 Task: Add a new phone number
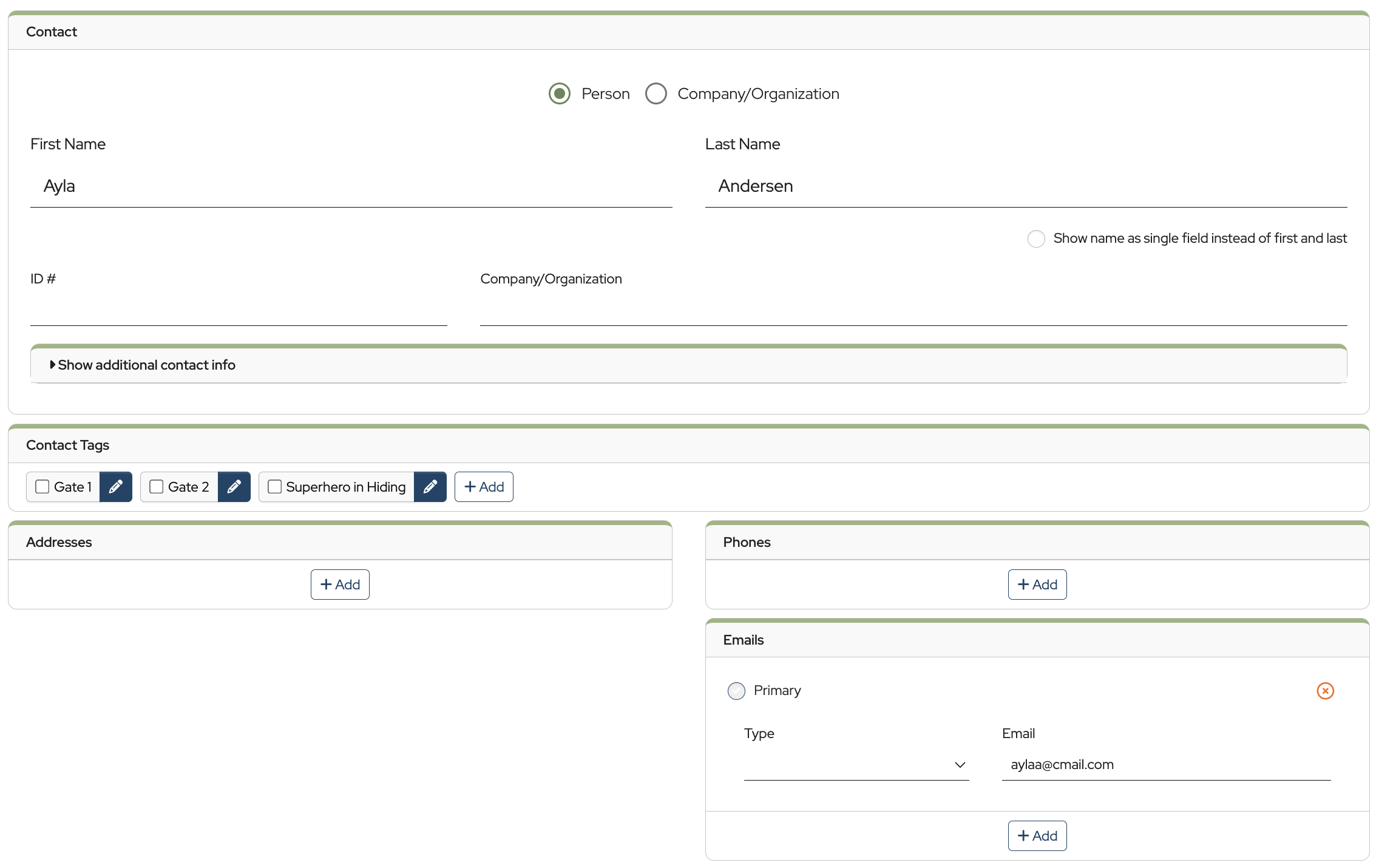[x=1037, y=585]
